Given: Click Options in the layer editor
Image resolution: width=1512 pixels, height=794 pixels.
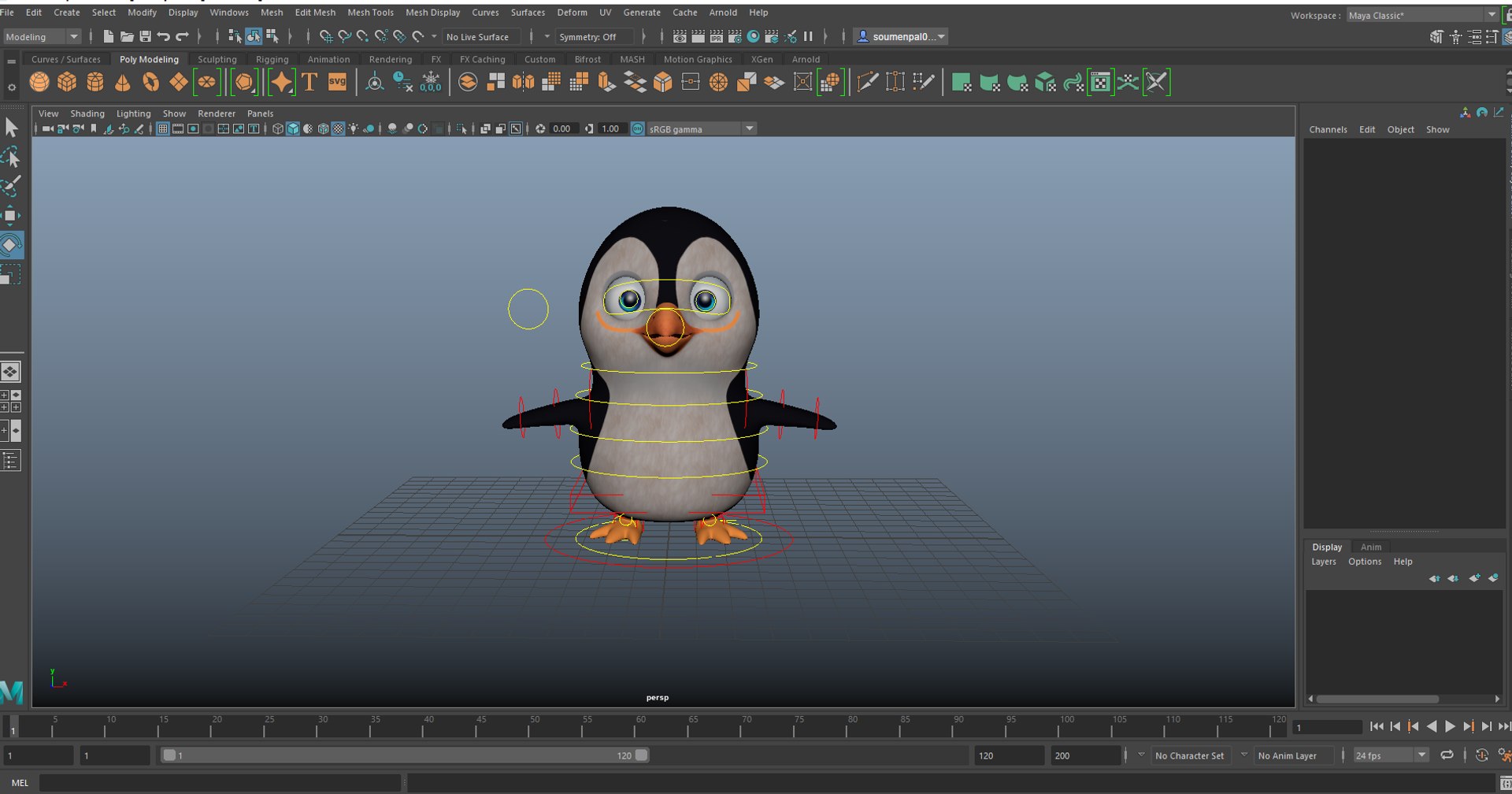Looking at the screenshot, I should (x=1365, y=562).
